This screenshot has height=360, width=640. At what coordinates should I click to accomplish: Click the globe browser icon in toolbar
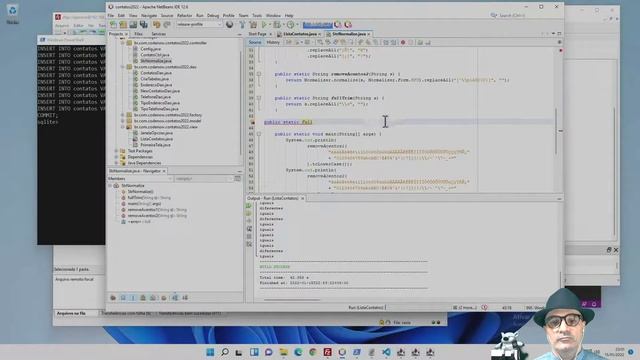click(229, 24)
